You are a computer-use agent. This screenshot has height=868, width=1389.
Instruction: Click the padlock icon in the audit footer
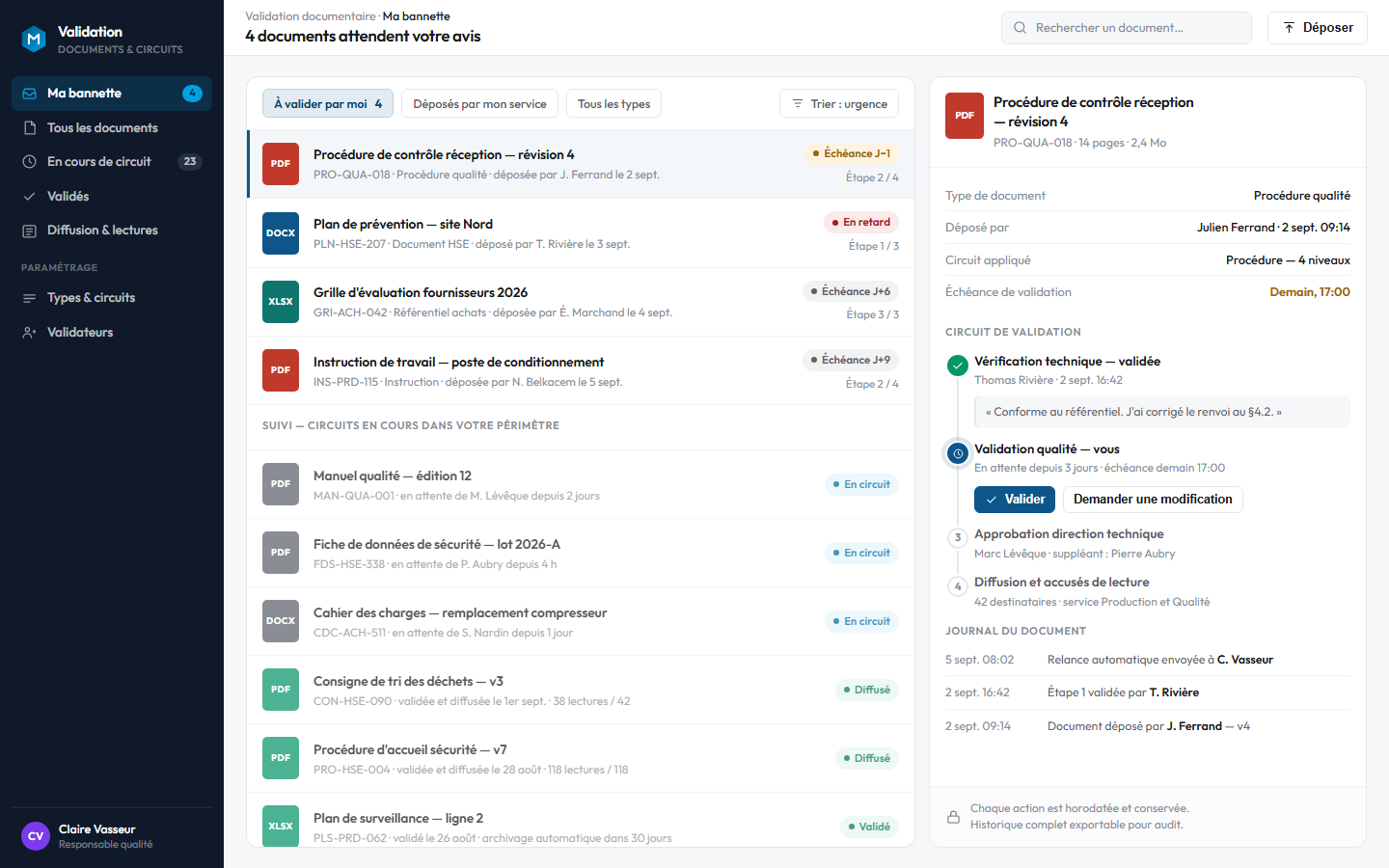[x=953, y=817]
